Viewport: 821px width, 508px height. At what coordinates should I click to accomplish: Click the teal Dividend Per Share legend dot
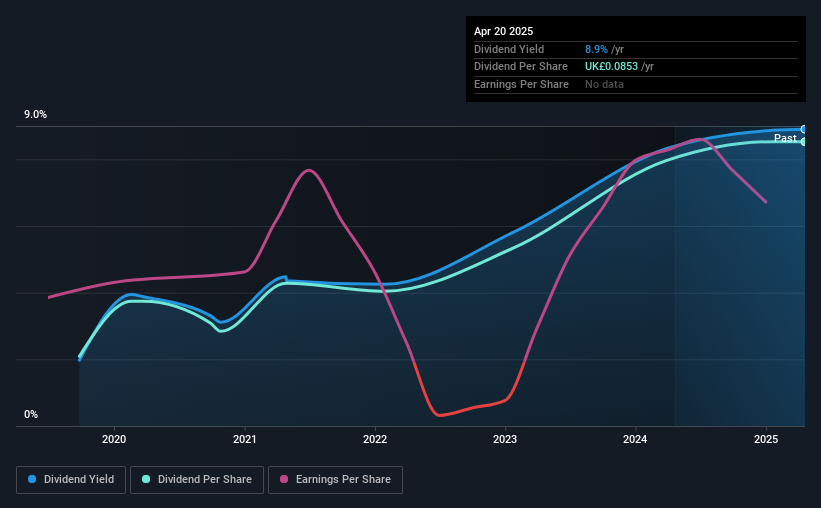point(146,479)
